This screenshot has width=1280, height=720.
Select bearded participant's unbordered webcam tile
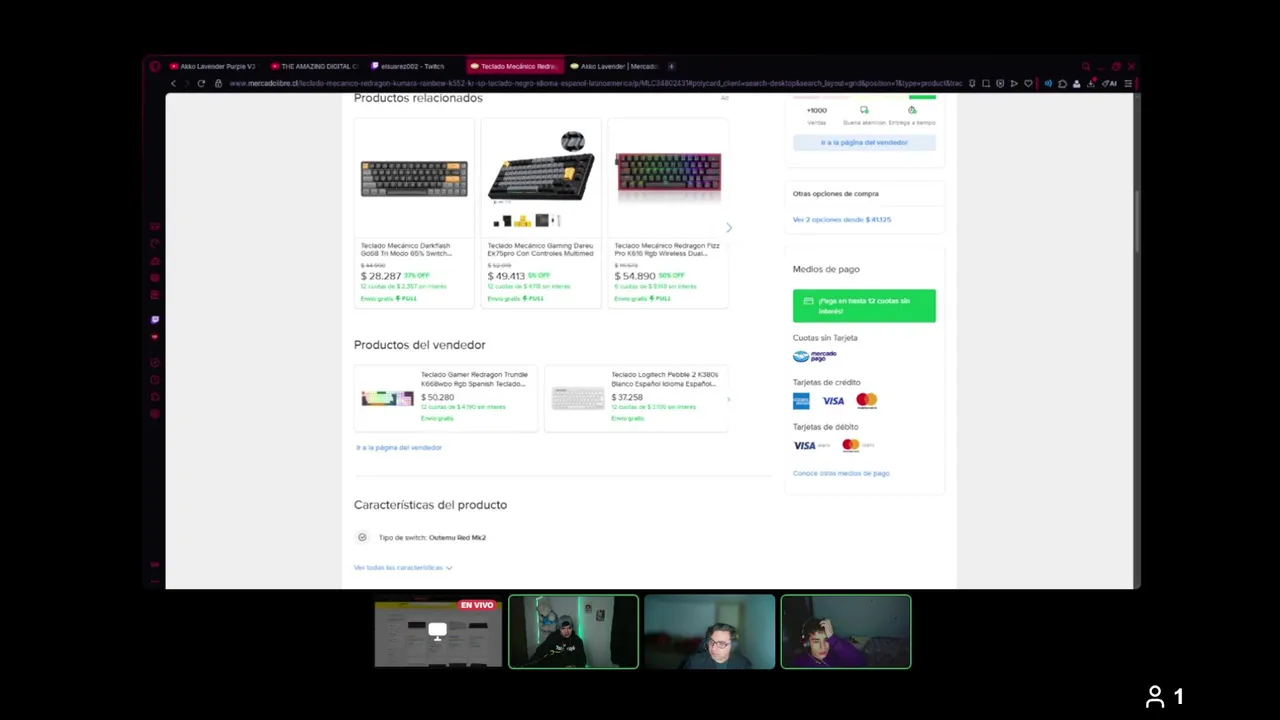coord(709,632)
